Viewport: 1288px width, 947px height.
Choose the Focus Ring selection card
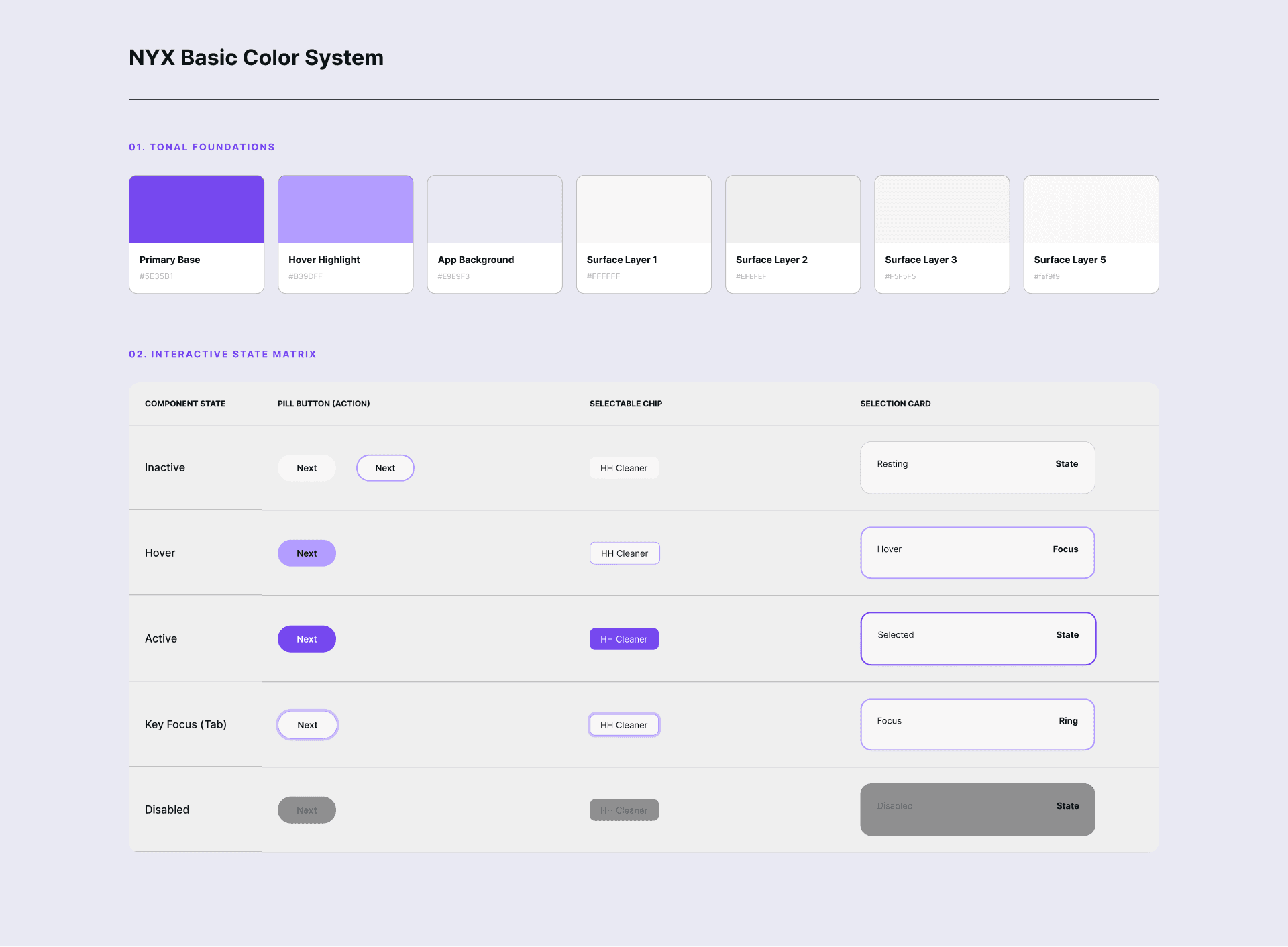click(x=977, y=724)
